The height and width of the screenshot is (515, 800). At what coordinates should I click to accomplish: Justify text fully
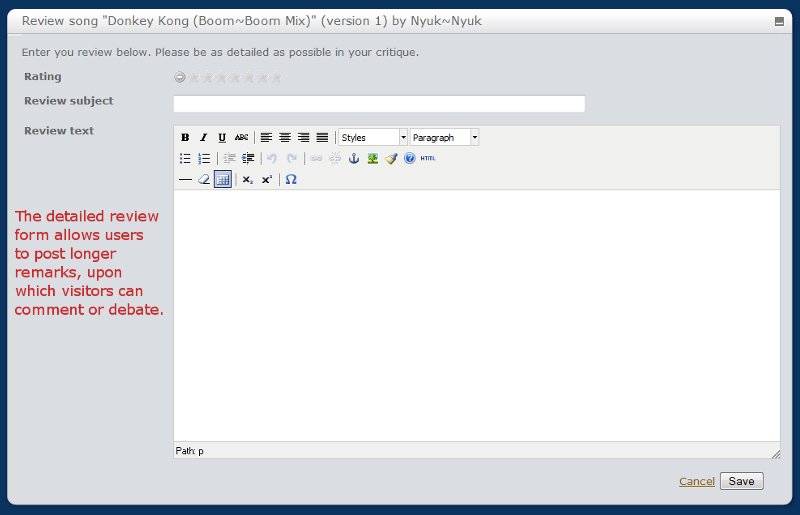click(322, 137)
